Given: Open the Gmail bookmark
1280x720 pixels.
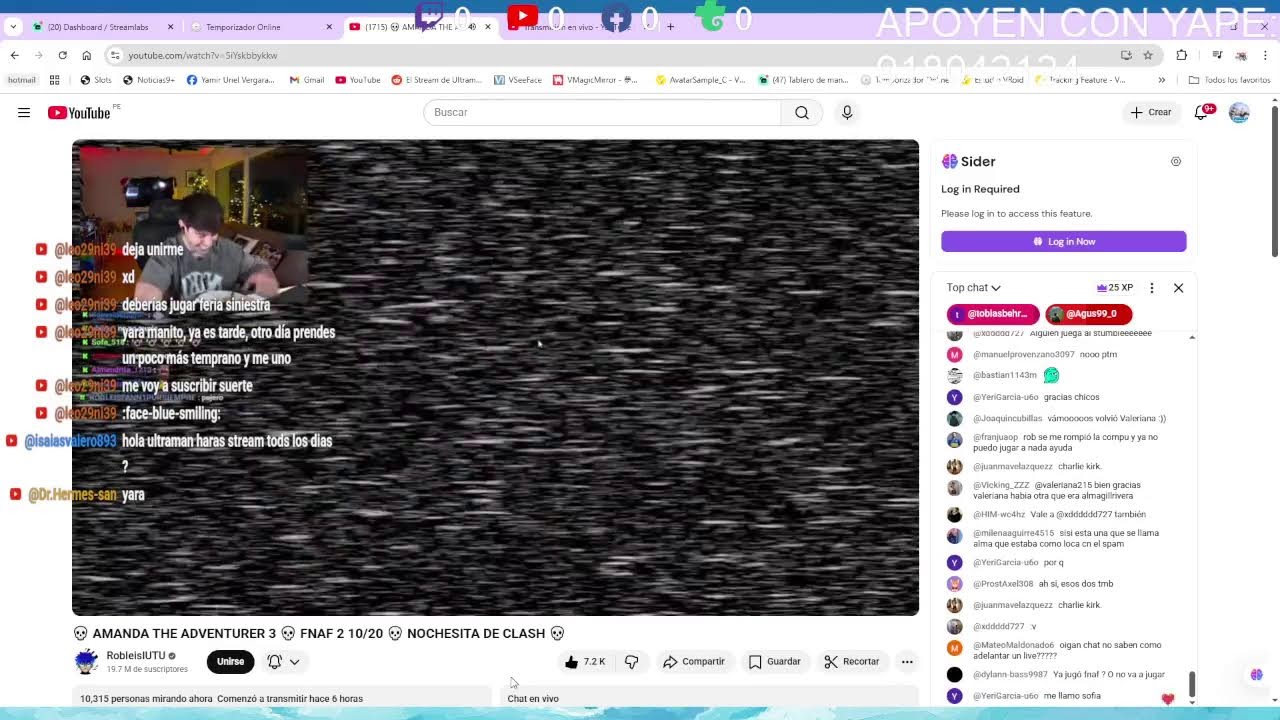Looking at the screenshot, I should pyautogui.click(x=307, y=80).
